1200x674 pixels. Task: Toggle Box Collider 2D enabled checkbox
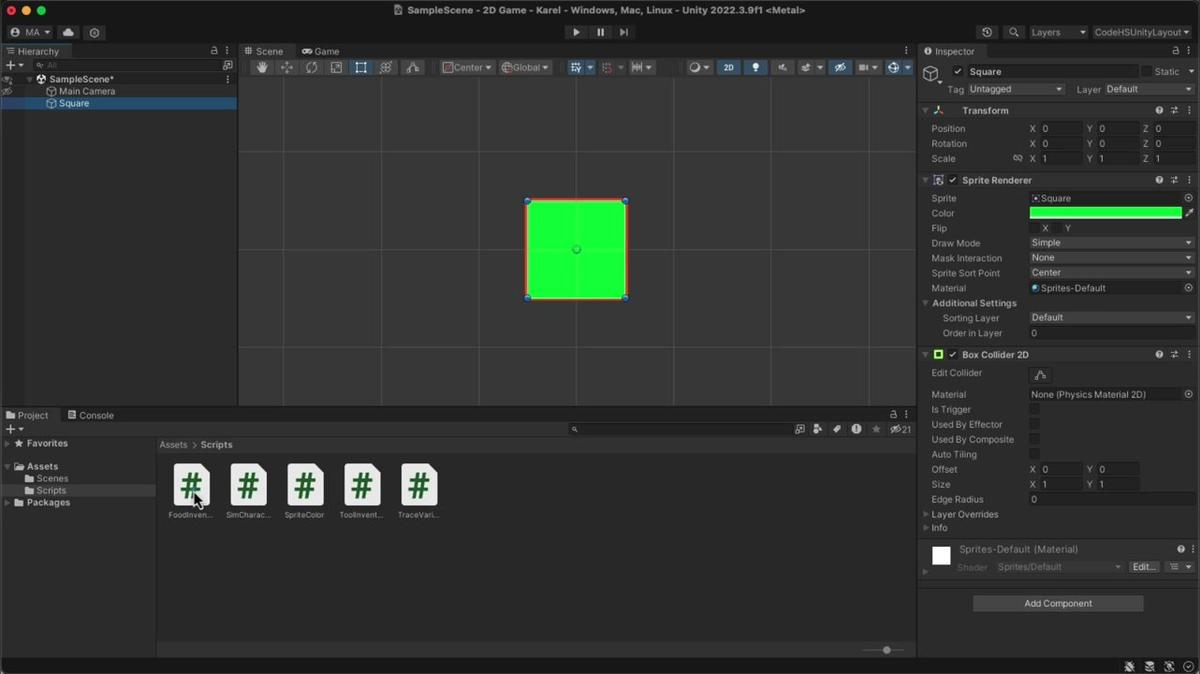(952, 354)
